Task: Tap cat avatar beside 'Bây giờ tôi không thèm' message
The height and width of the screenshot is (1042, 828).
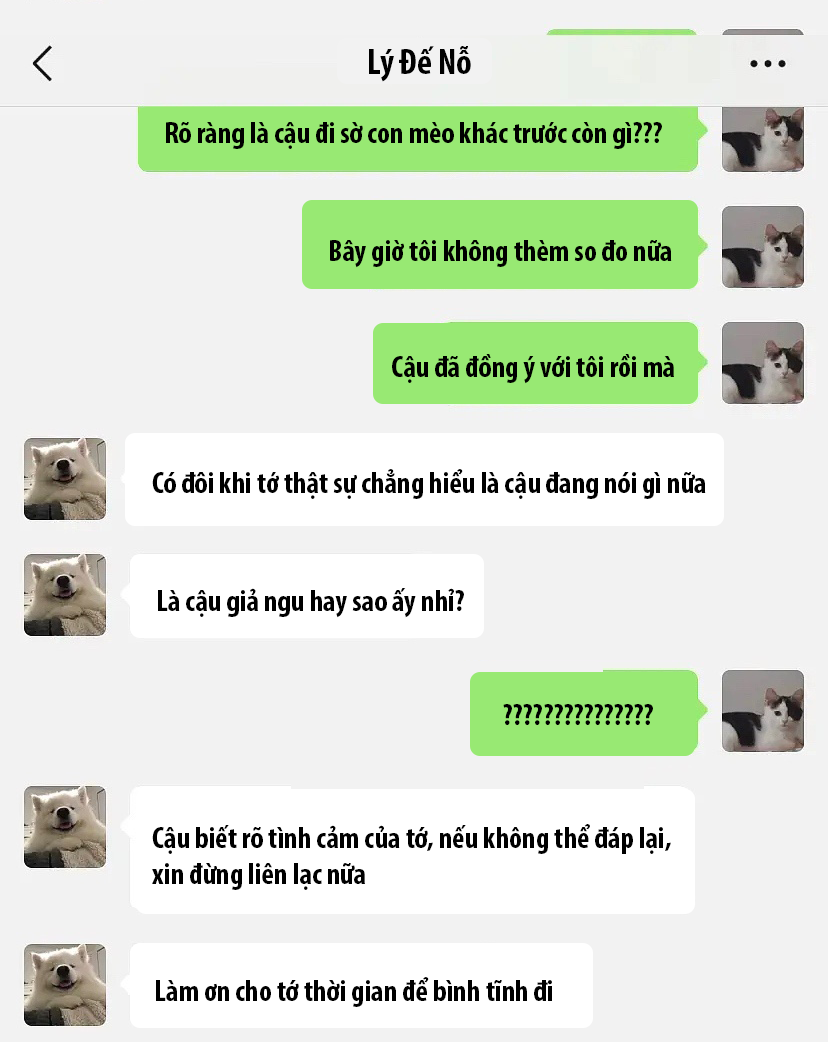Action: pyautogui.click(x=763, y=247)
